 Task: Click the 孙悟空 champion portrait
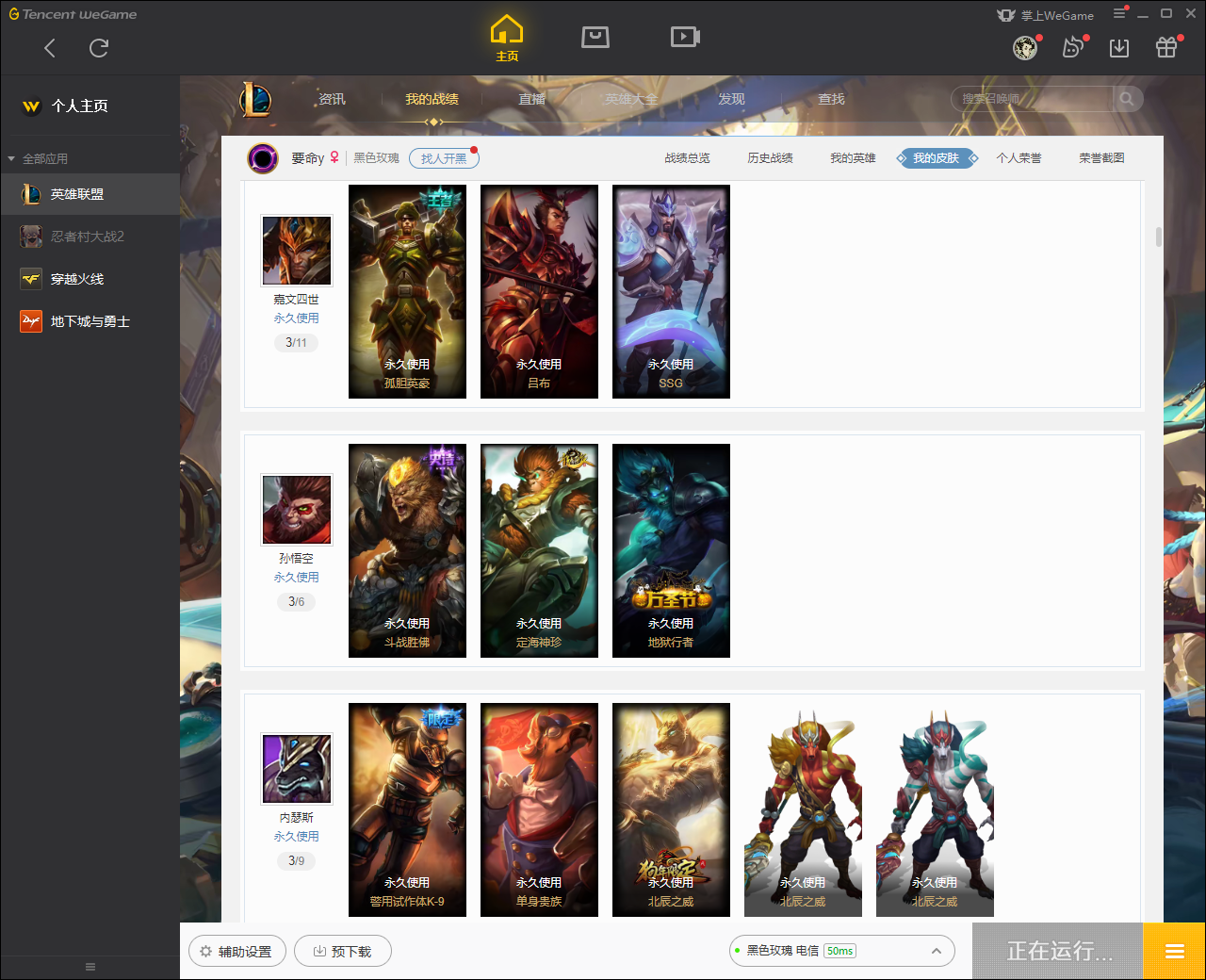point(297,510)
